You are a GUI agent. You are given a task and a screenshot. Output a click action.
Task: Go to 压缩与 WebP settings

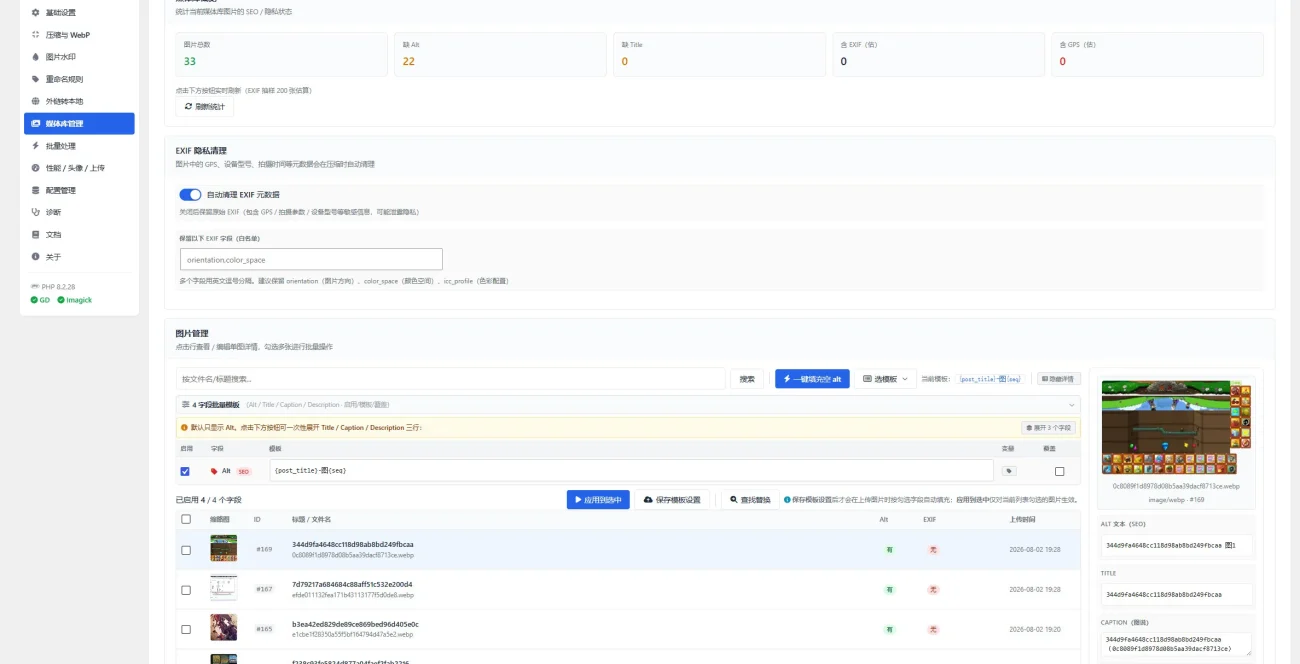79,35
